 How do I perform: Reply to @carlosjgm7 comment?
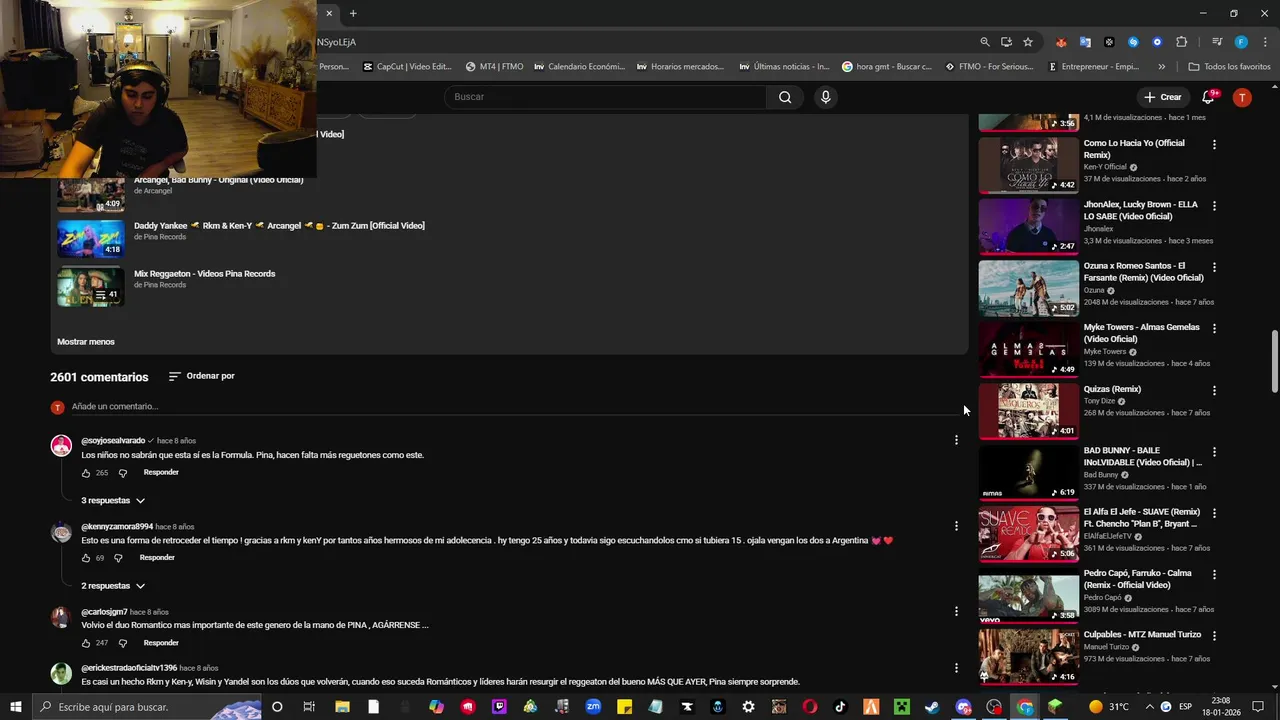[x=161, y=643]
